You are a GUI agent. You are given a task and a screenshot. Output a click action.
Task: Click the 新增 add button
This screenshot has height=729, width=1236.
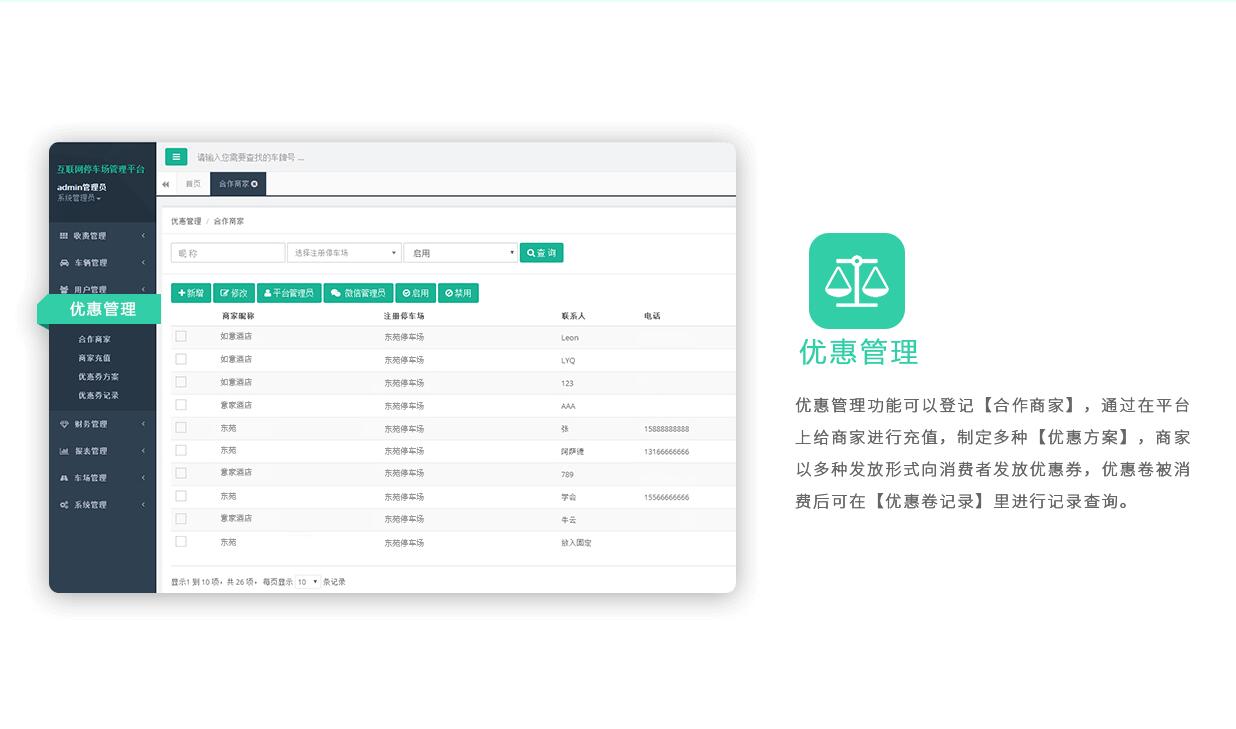(191, 293)
